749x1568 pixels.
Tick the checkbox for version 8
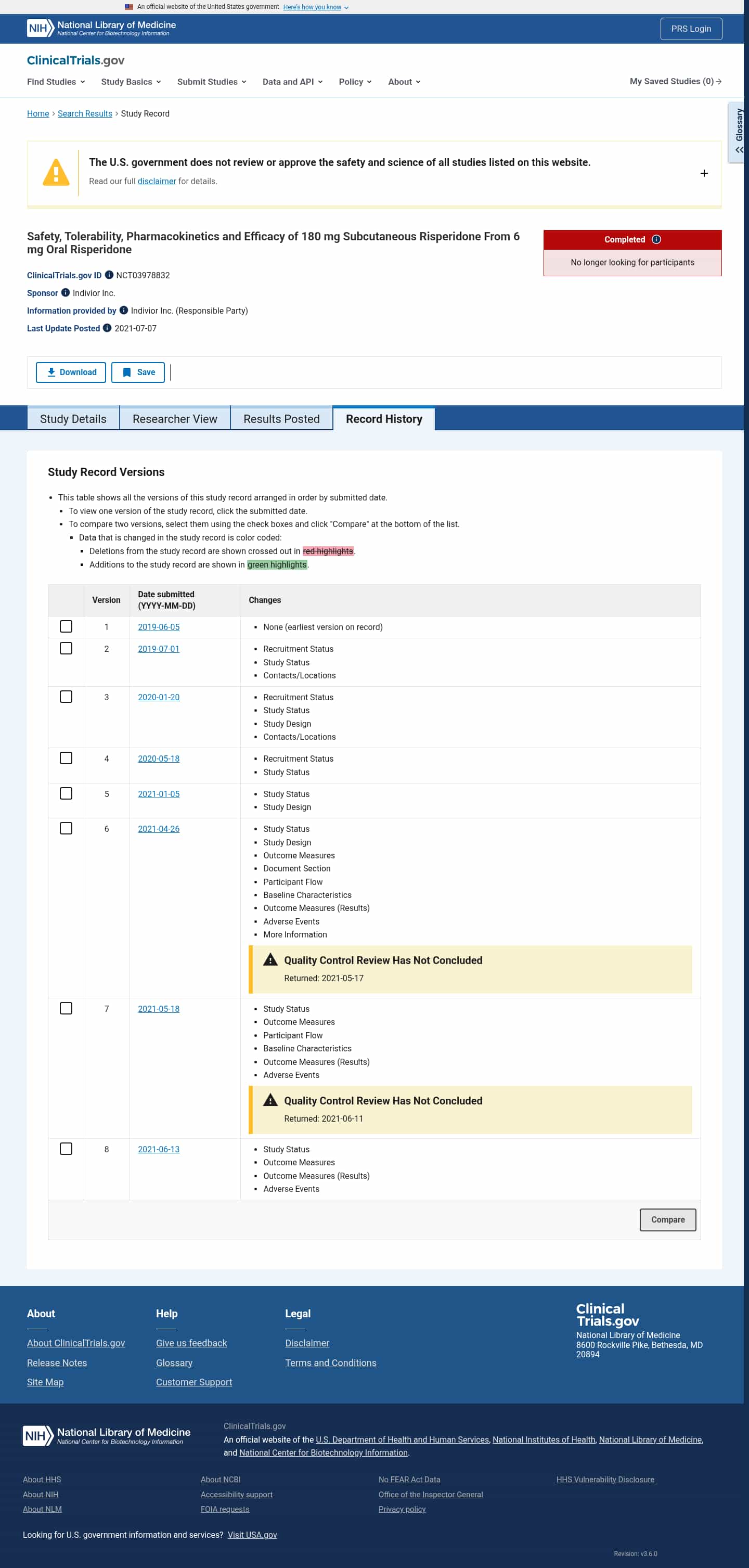tap(67, 1149)
